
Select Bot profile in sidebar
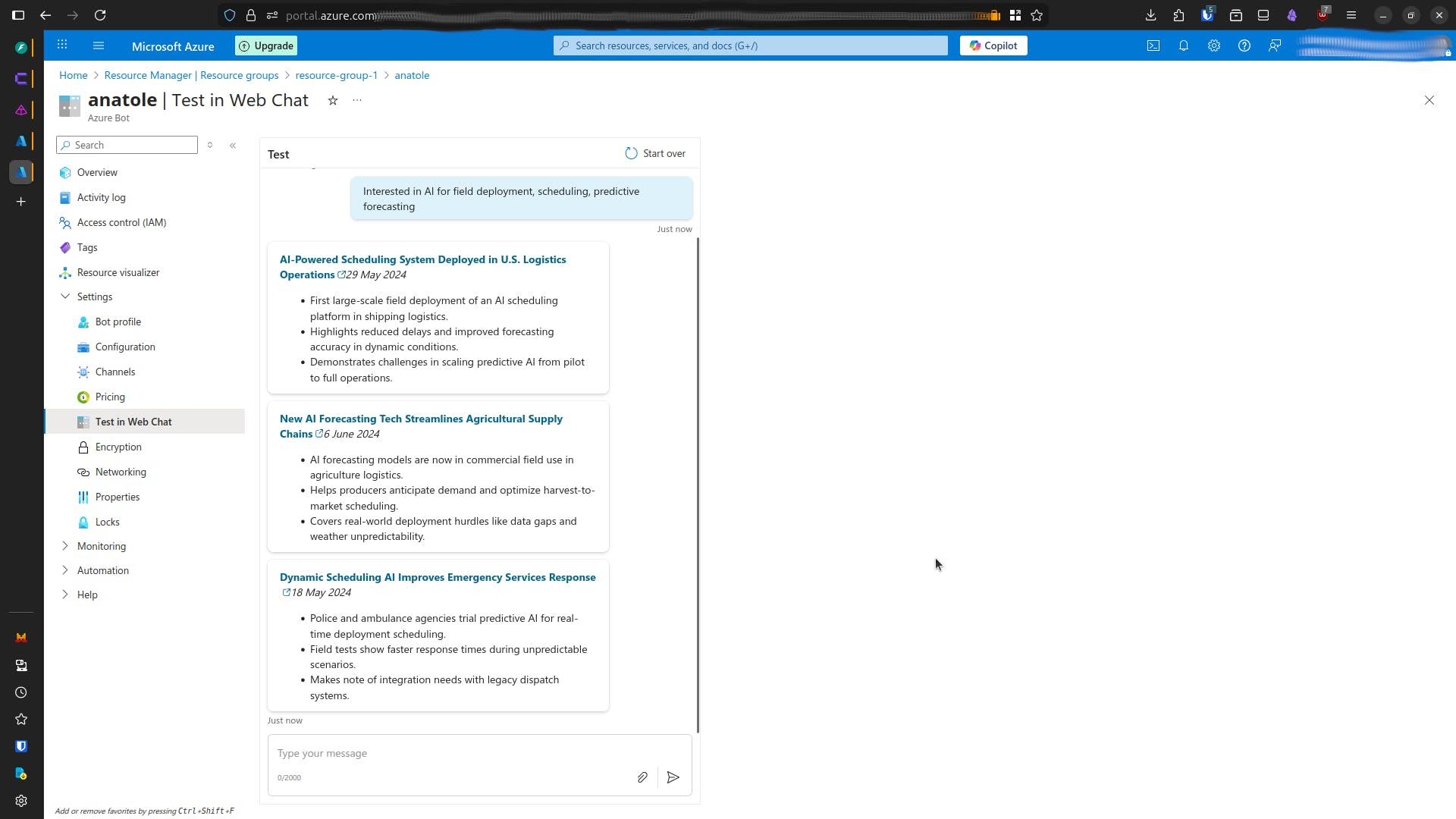[118, 322]
